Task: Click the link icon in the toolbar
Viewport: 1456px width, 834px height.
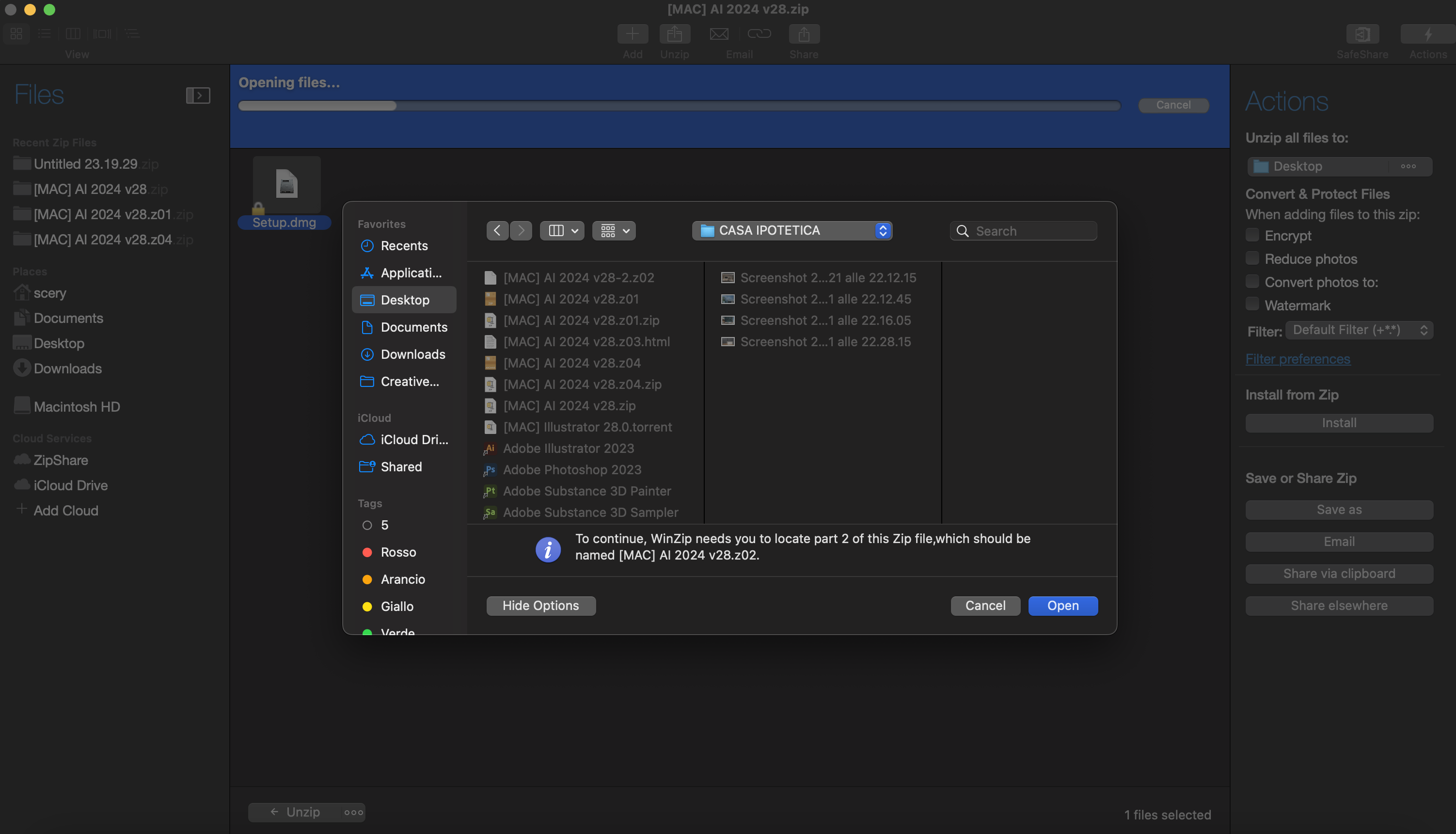Action: [759, 34]
